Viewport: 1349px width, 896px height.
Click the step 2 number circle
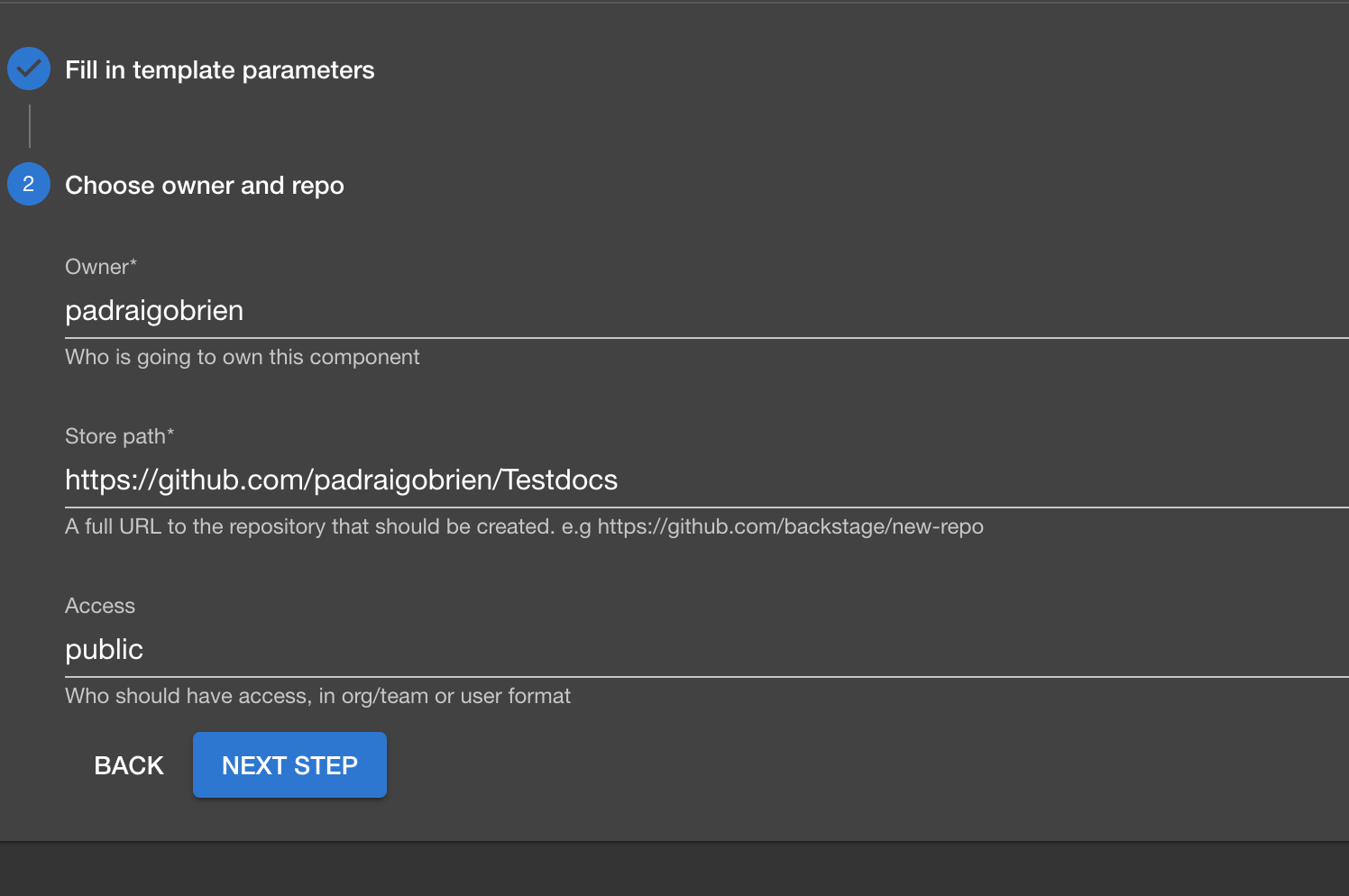pos(29,184)
